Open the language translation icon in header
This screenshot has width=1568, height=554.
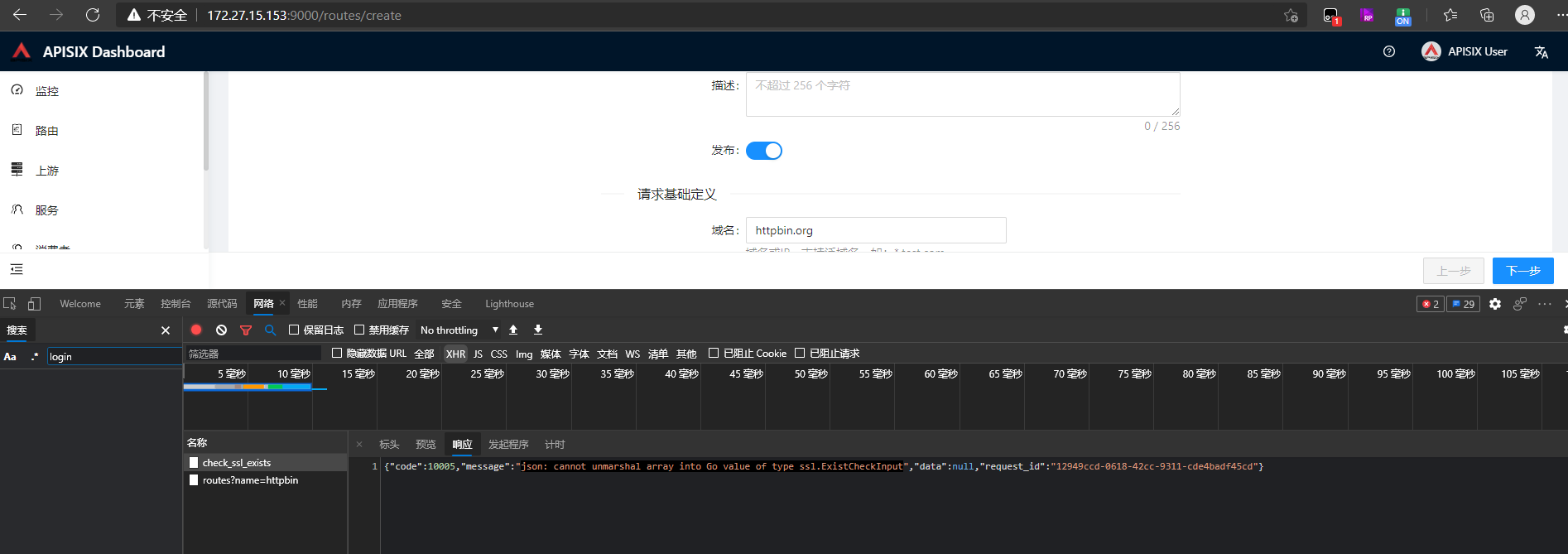[x=1541, y=52]
